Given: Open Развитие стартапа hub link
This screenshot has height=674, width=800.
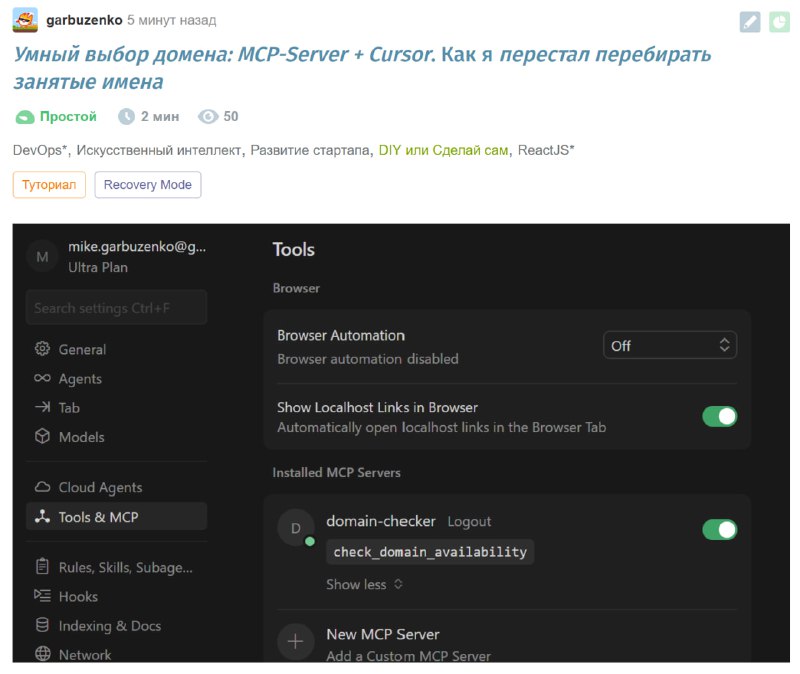Looking at the screenshot, I should (310, 150).
